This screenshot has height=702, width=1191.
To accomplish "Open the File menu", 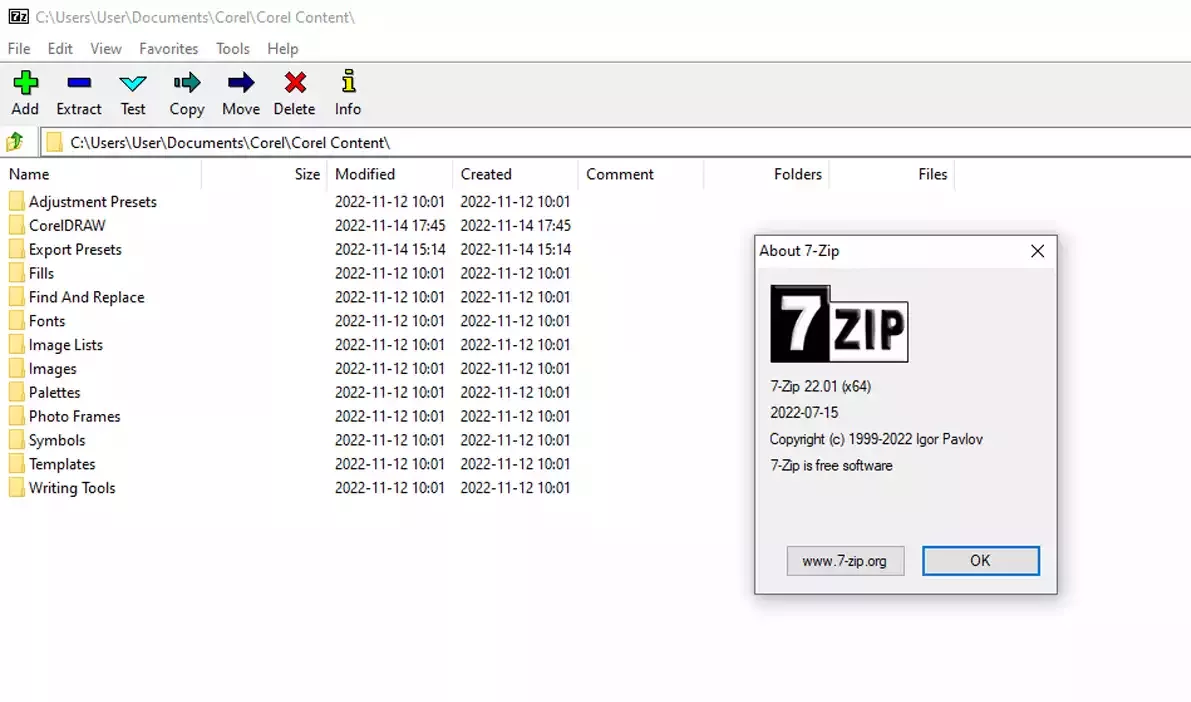I will (19, 49).
